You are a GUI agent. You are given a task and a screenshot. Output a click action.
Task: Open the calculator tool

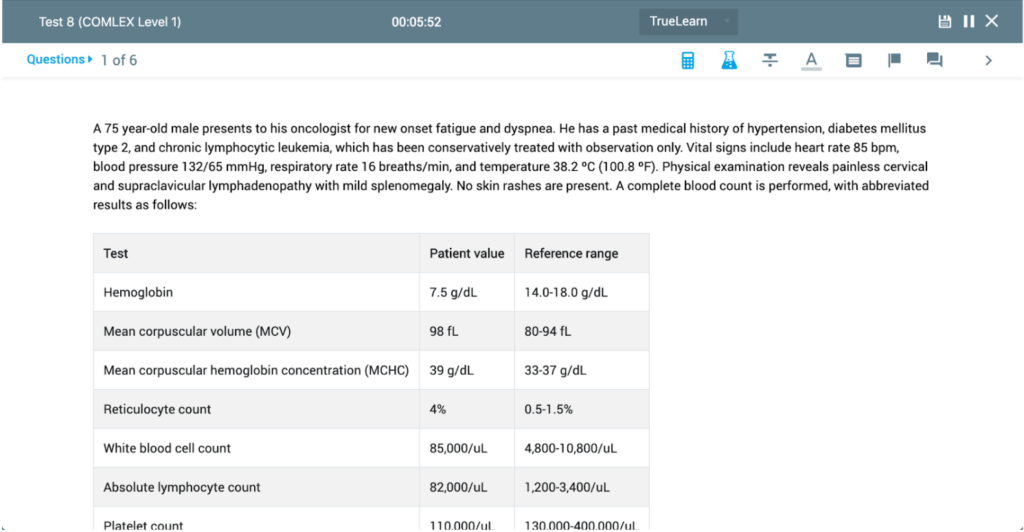[x=688, y=61]
